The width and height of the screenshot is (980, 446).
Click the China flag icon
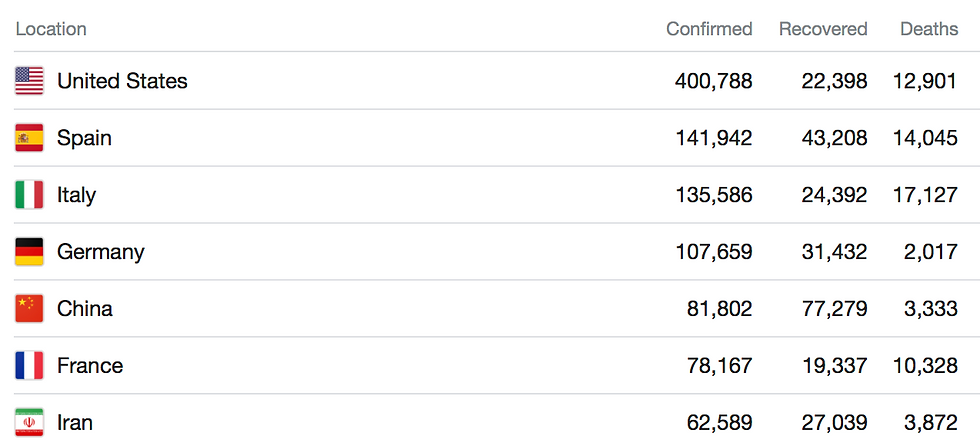[29, 309]
